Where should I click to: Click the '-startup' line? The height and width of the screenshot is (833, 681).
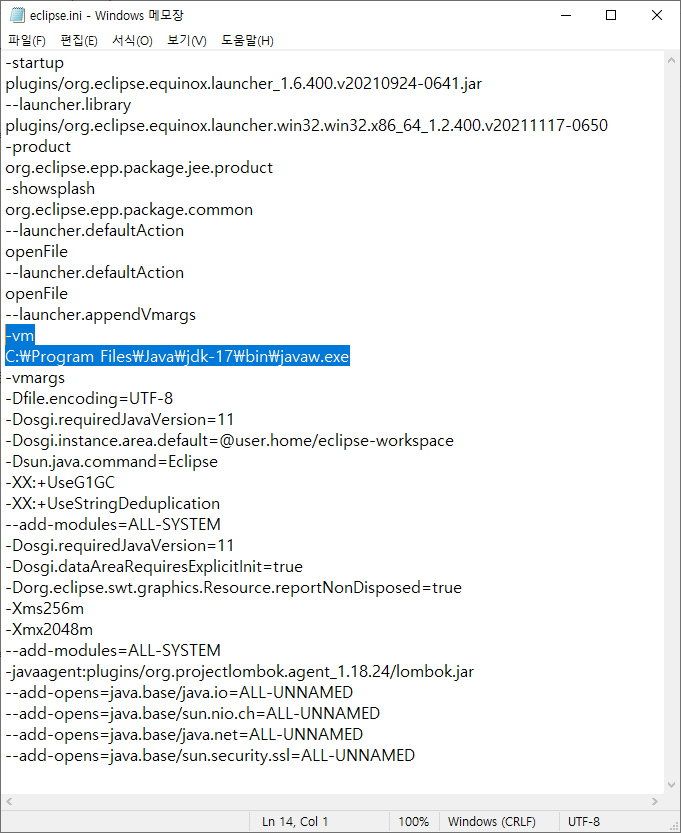pyautogui.click(x=35, y=63)
